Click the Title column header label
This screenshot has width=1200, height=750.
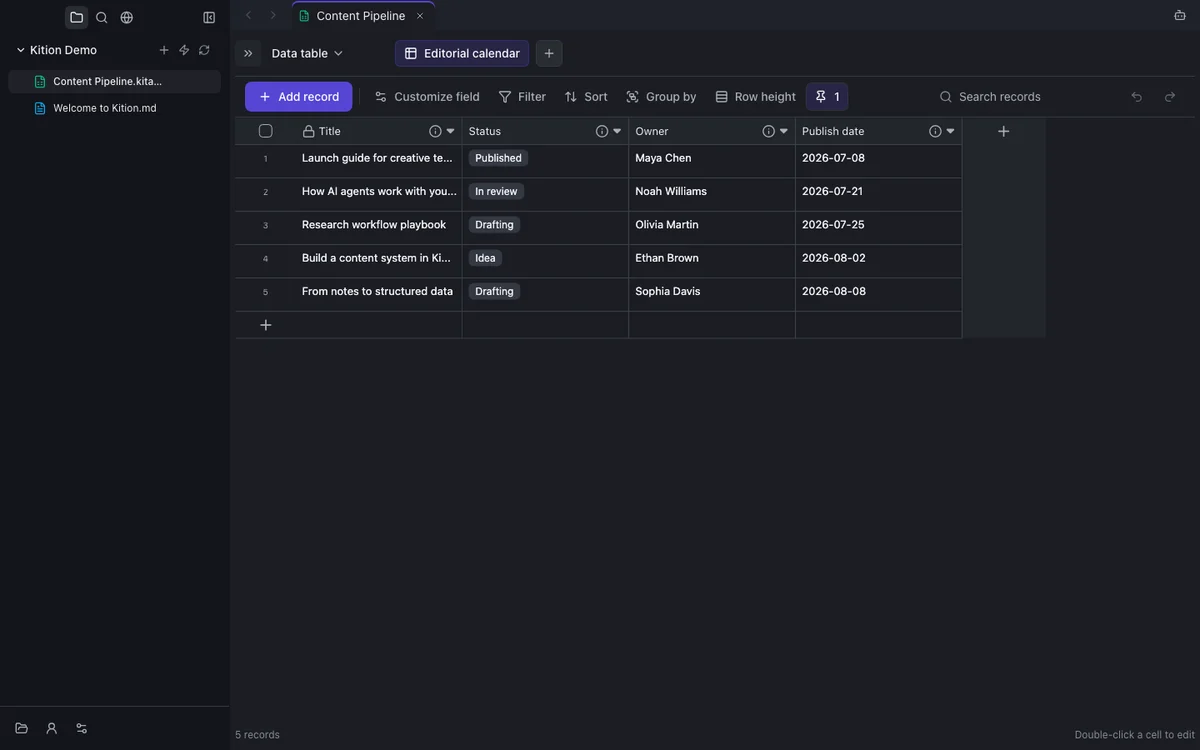click(330, 131)
